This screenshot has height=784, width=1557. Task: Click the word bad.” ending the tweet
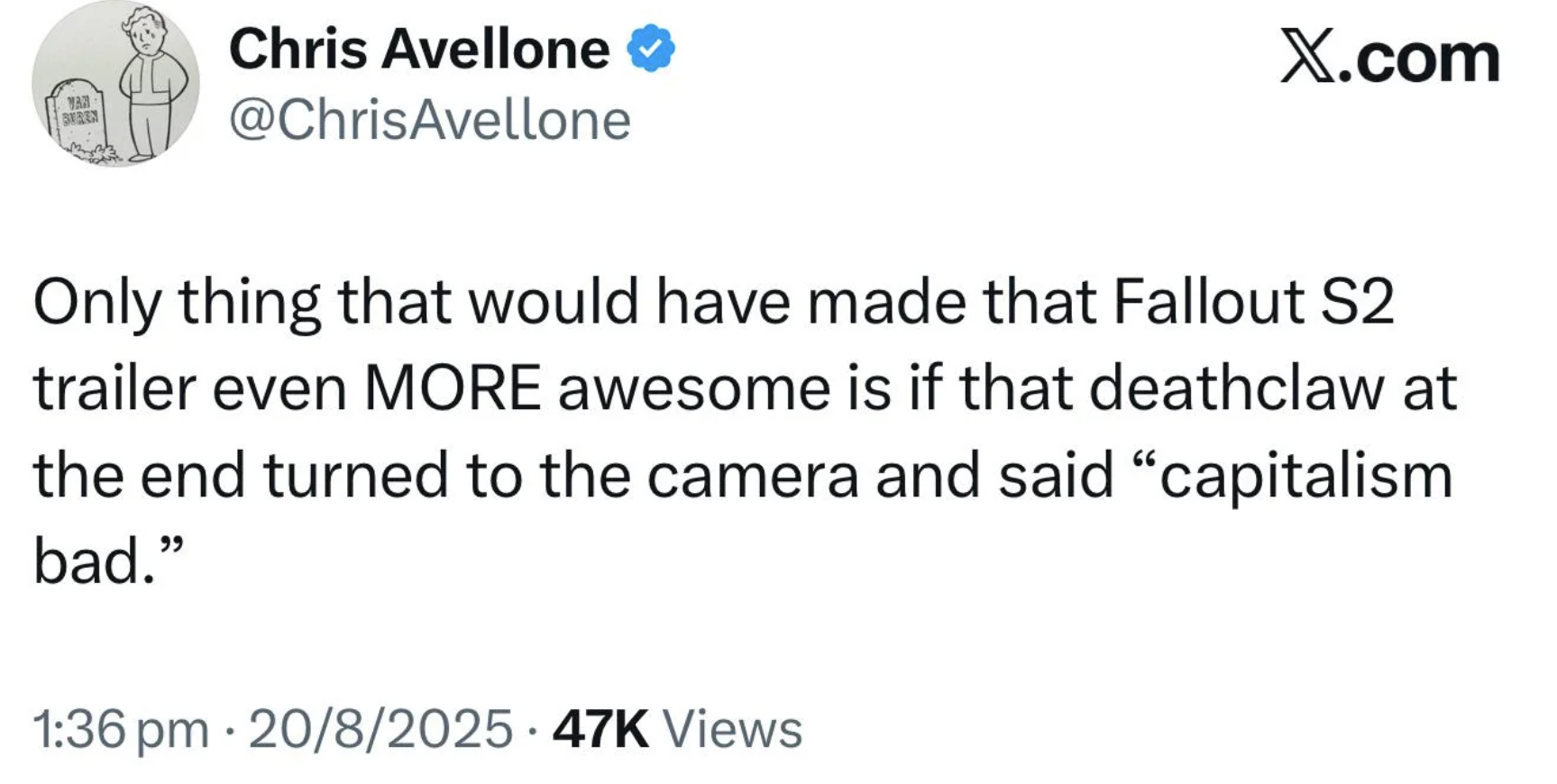tap(109, 562)
